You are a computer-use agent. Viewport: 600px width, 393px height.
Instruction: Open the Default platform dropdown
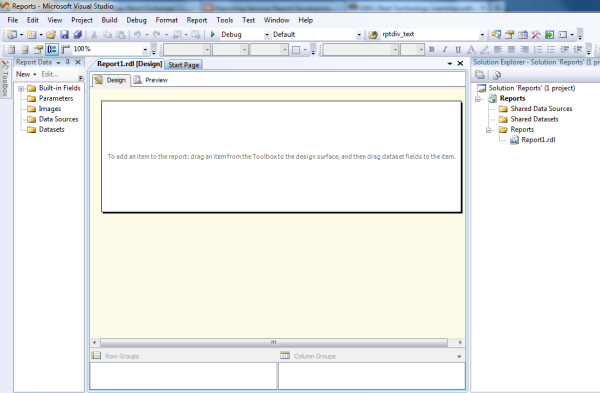click(x=359, y=35)
